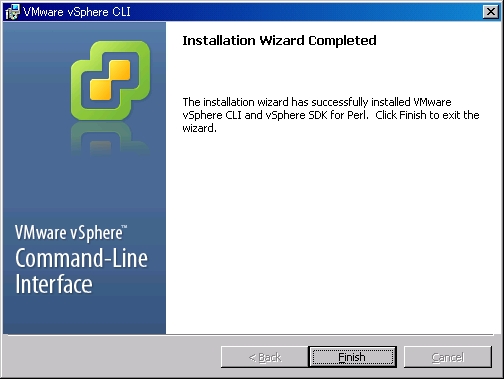Click the word 'wizard.' ending the message

(199, 128)
